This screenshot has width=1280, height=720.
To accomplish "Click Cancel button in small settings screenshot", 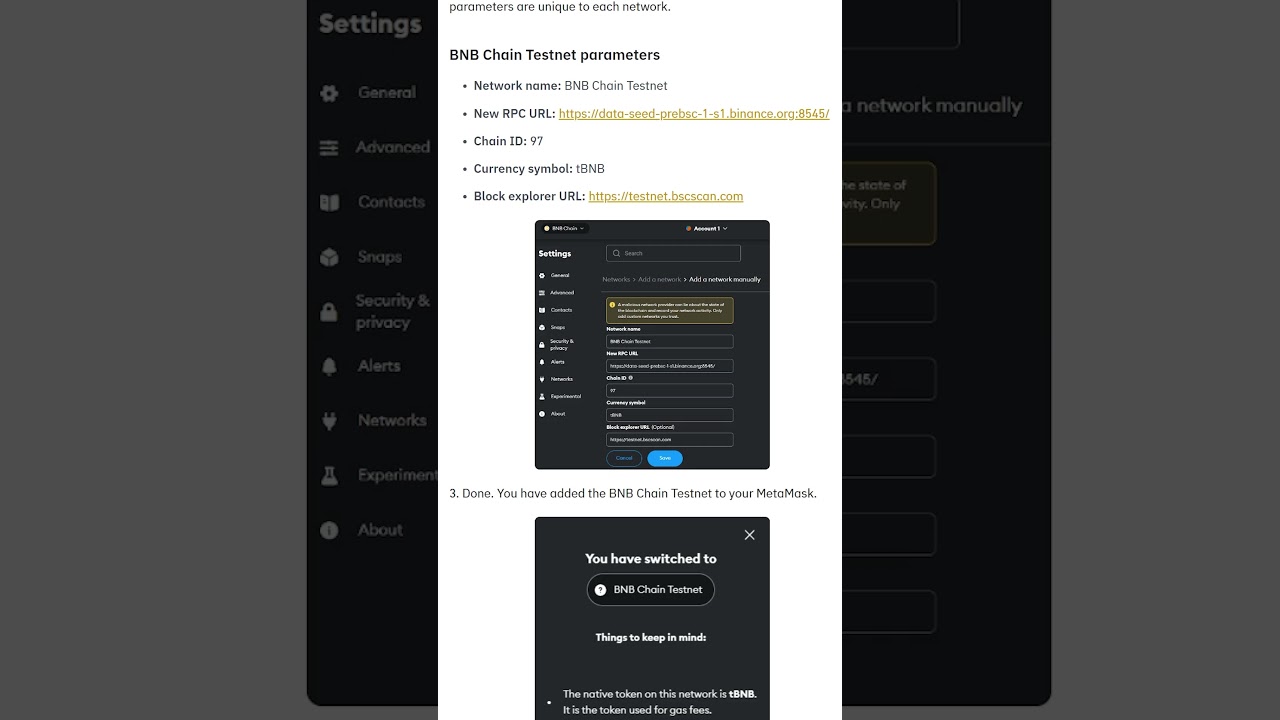I will coord(624,458).
